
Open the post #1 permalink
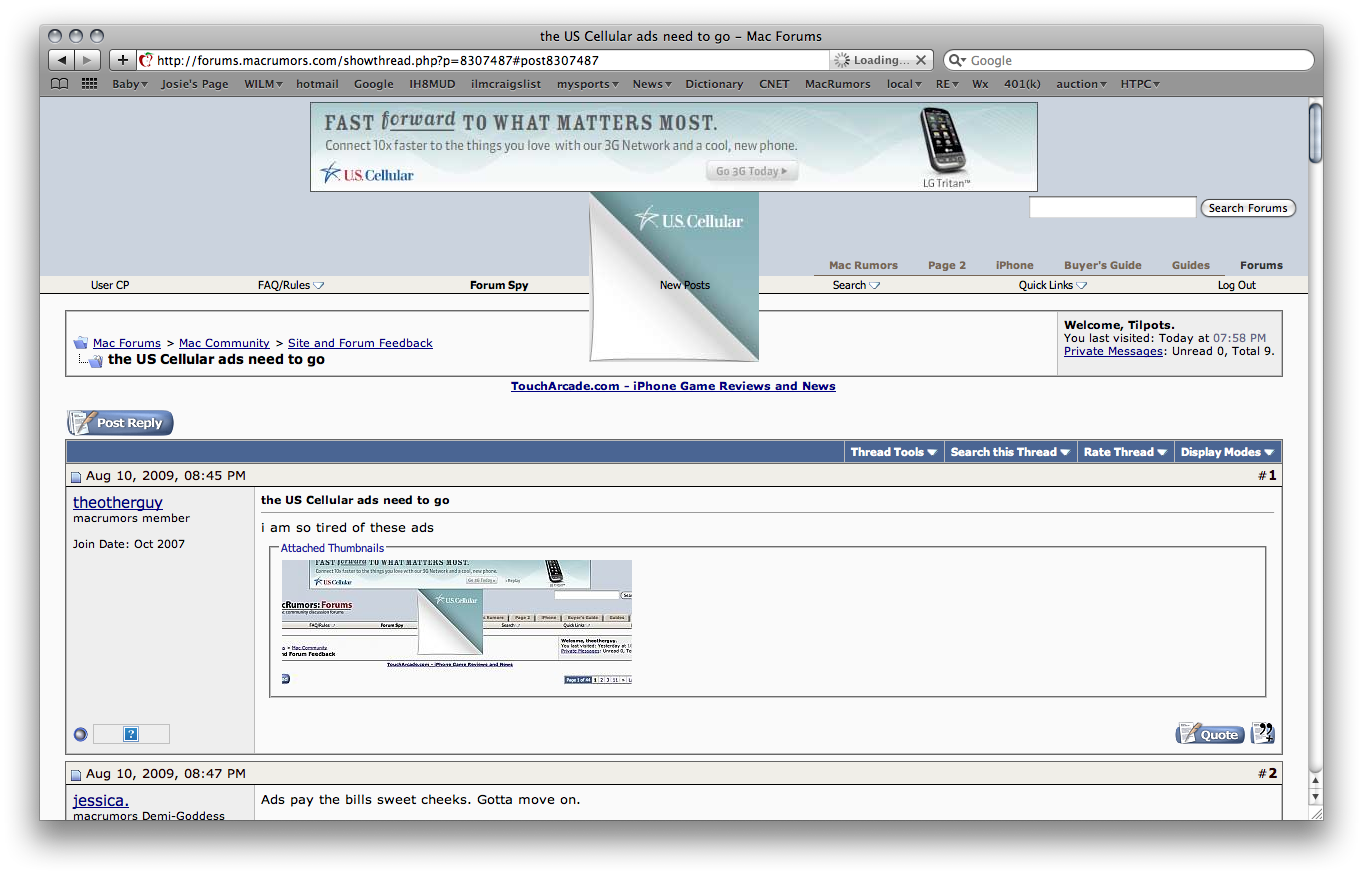click(x=1272, y=476)
